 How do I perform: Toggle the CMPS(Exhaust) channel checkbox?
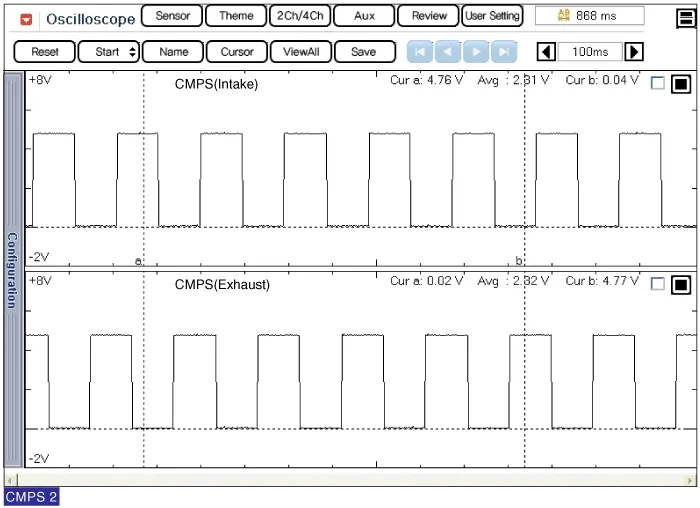(657, 284)
